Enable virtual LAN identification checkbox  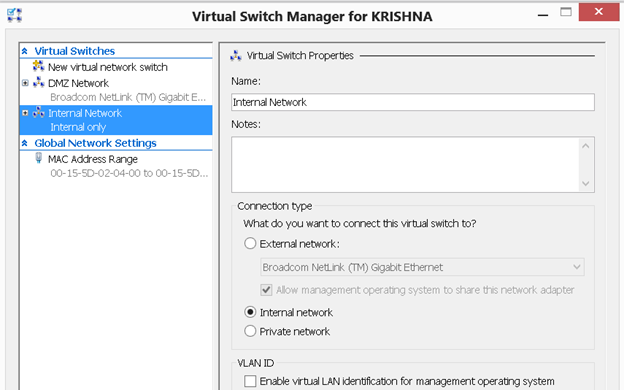250,381
